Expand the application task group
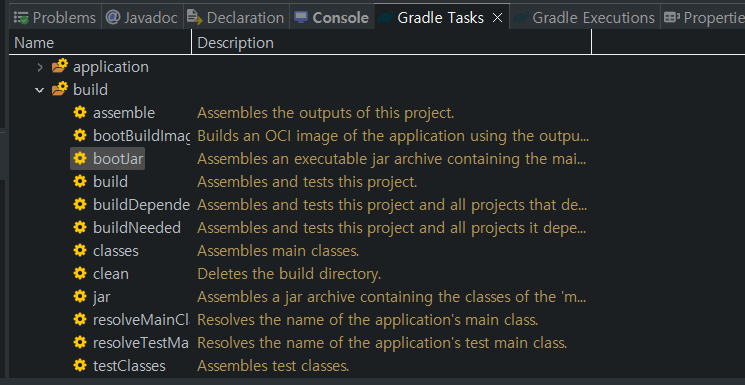745x385 pixels. tap(40, 67)
